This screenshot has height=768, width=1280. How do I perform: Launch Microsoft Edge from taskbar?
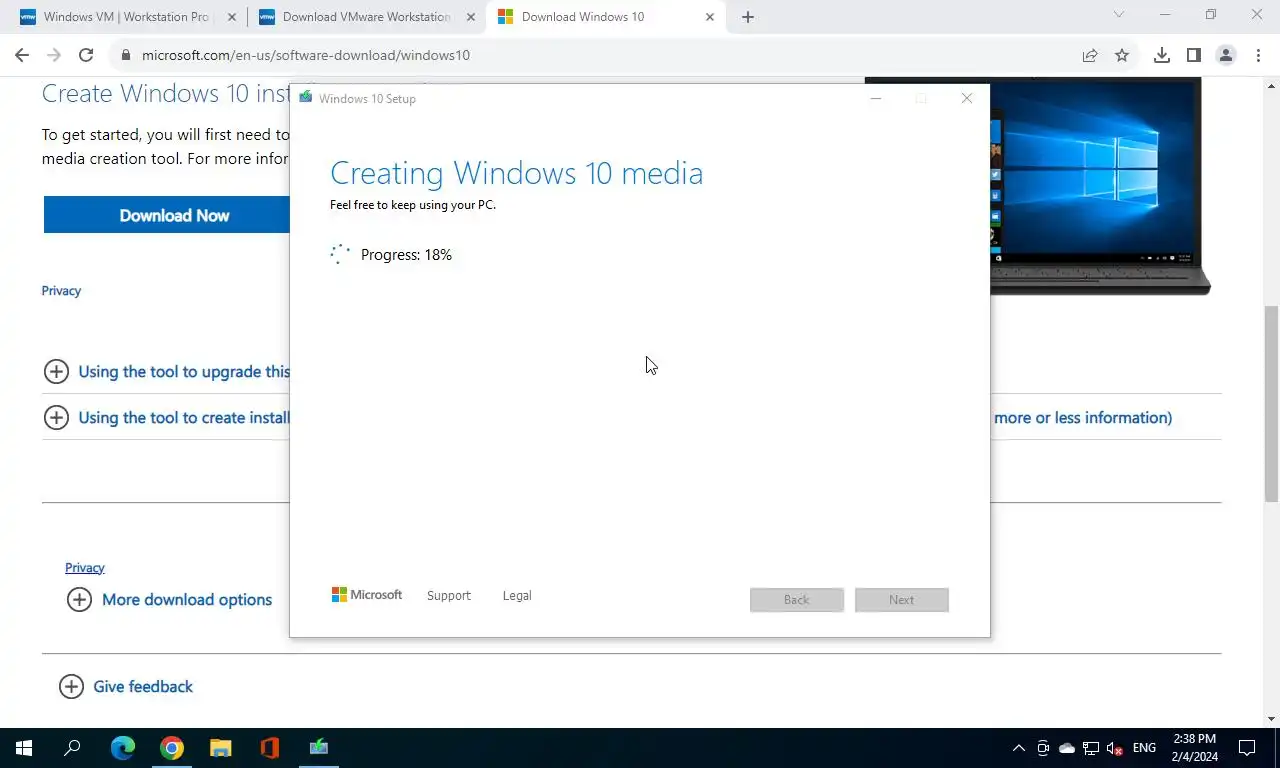point(123,748)
